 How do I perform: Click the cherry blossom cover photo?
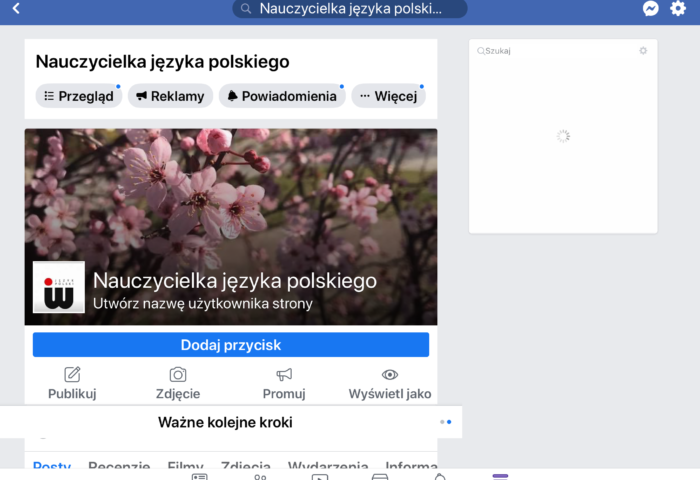[x=231, y=190]
